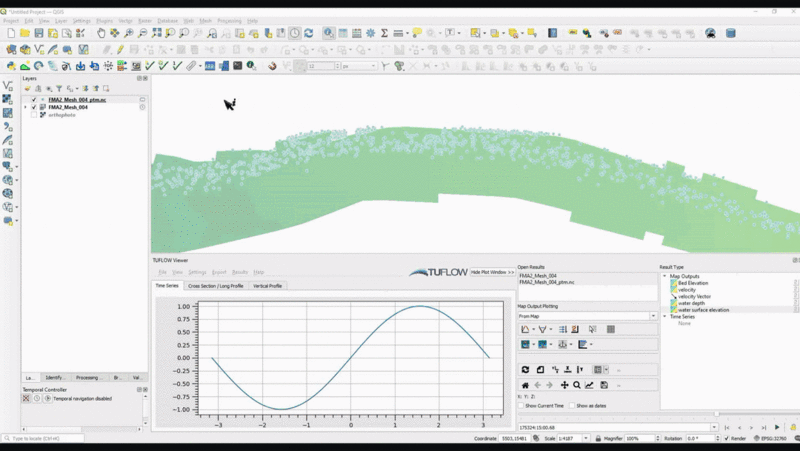Click play on the TUFLOW time controls
800x451 pixels.
(x=777, y=427)
